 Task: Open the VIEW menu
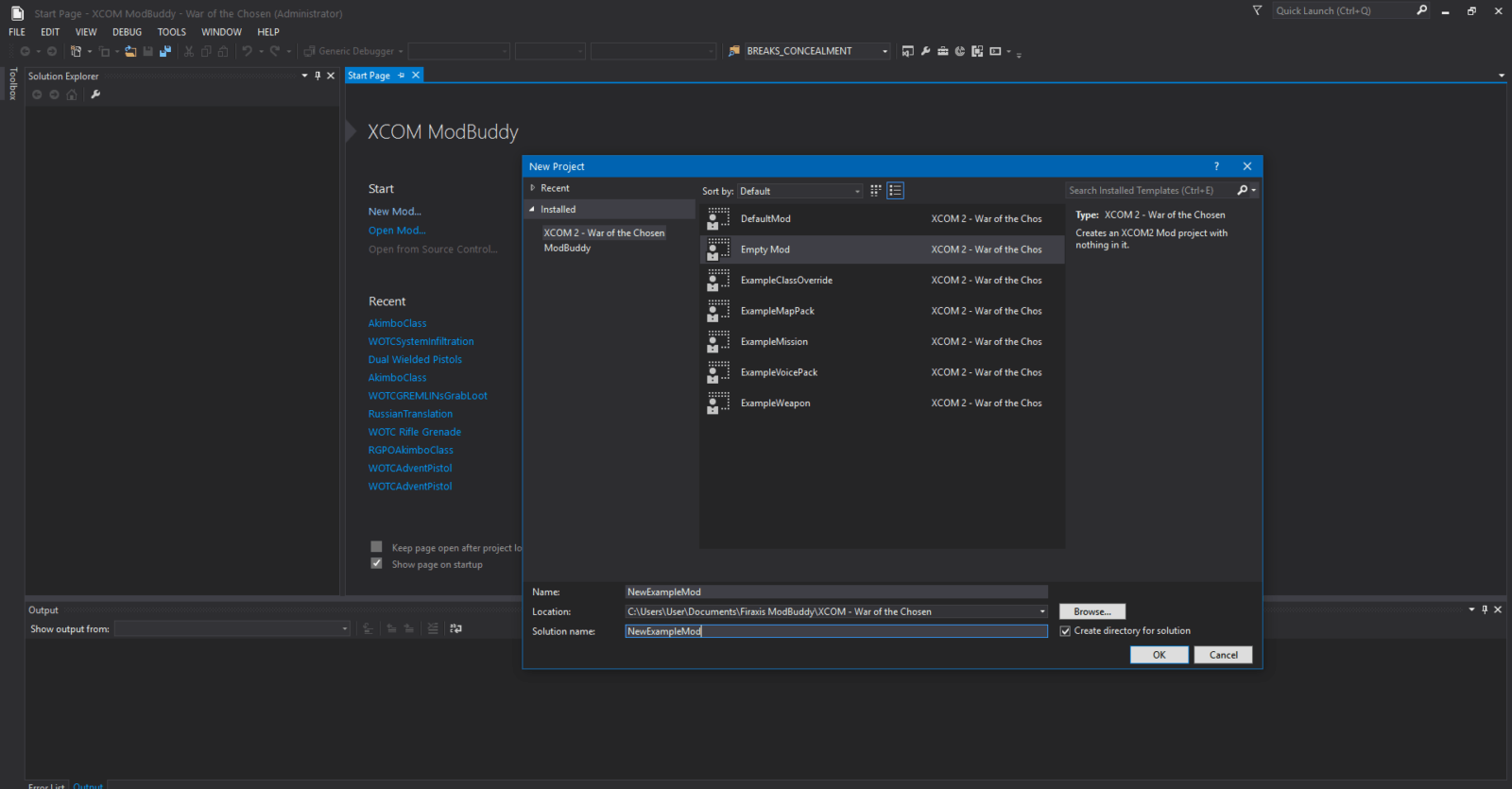click(x=86, y=32)
